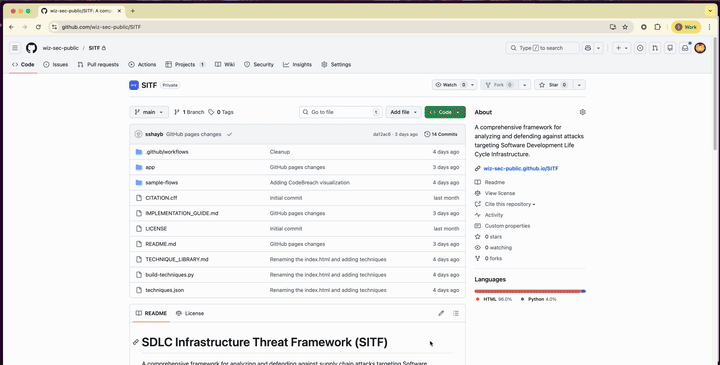Edit README with pencil icon
The width and height of the screenshot is (720, 365).
[441, 313]
